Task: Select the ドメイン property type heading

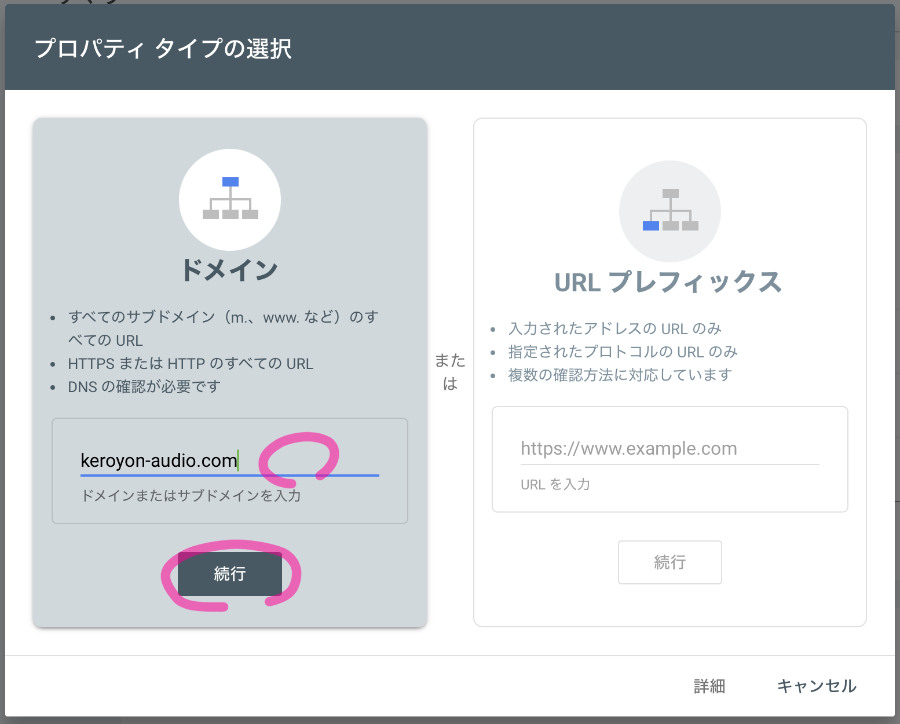Action: [229, 269]
